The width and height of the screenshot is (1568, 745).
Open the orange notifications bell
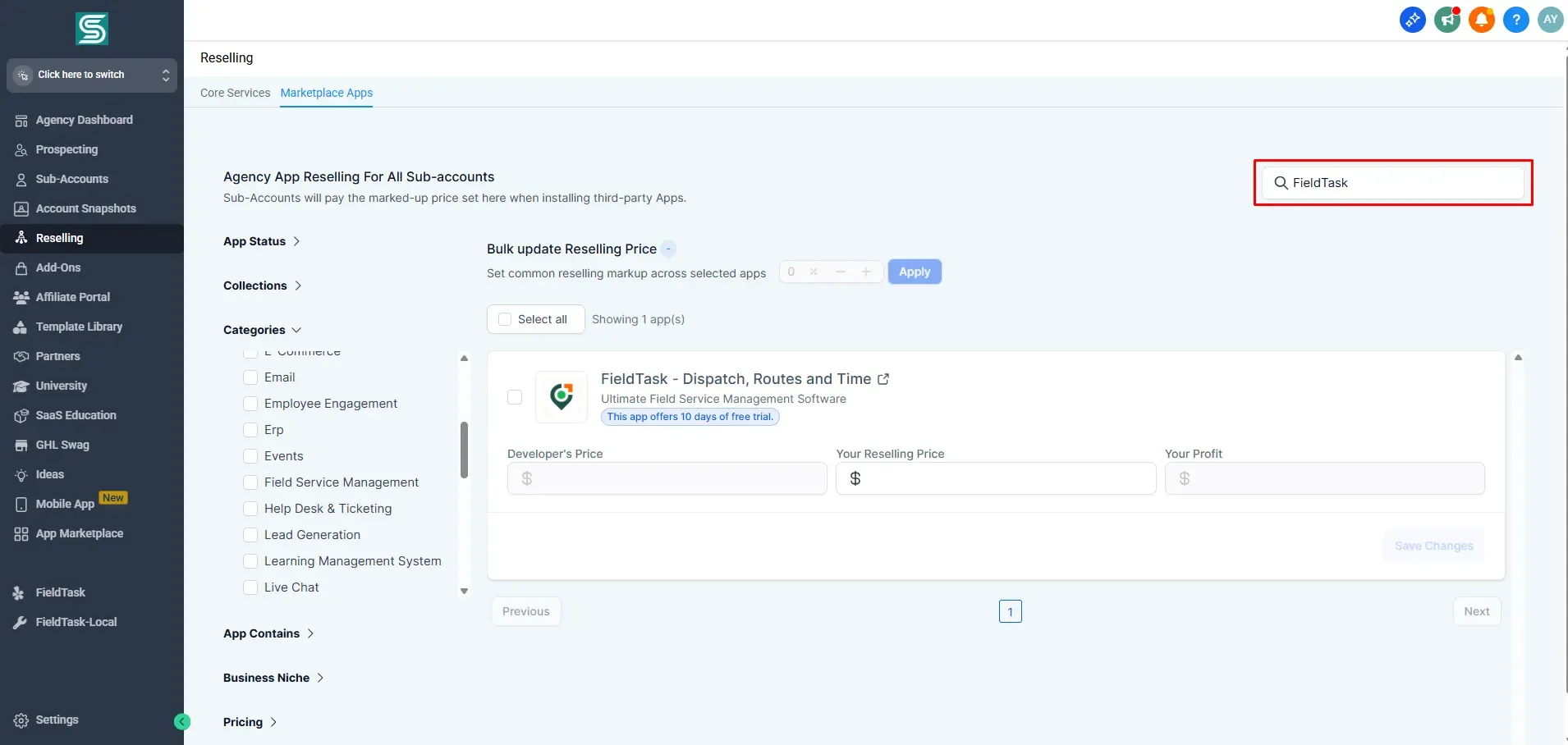click(1482, 20)
